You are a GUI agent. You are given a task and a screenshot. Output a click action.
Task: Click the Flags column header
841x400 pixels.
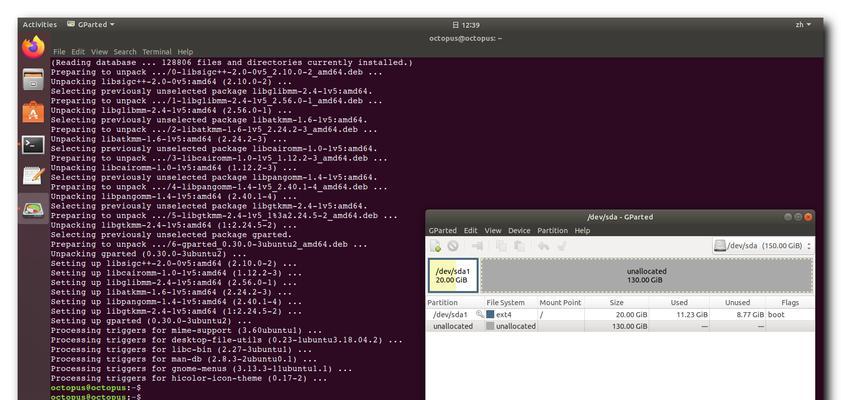(790, 302)
